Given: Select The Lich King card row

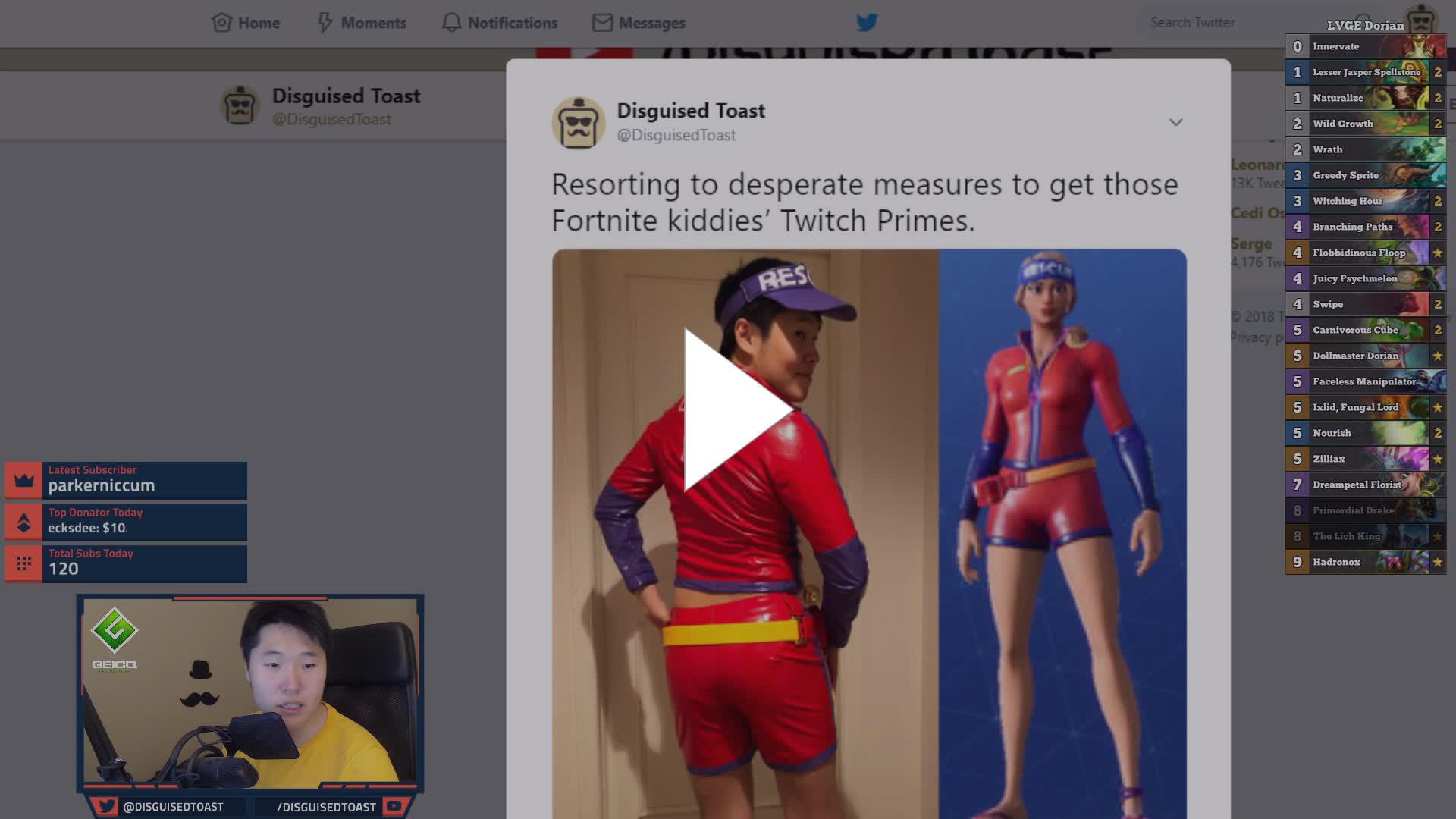Looking at the screenshot, I should [x=1366, y=536].
